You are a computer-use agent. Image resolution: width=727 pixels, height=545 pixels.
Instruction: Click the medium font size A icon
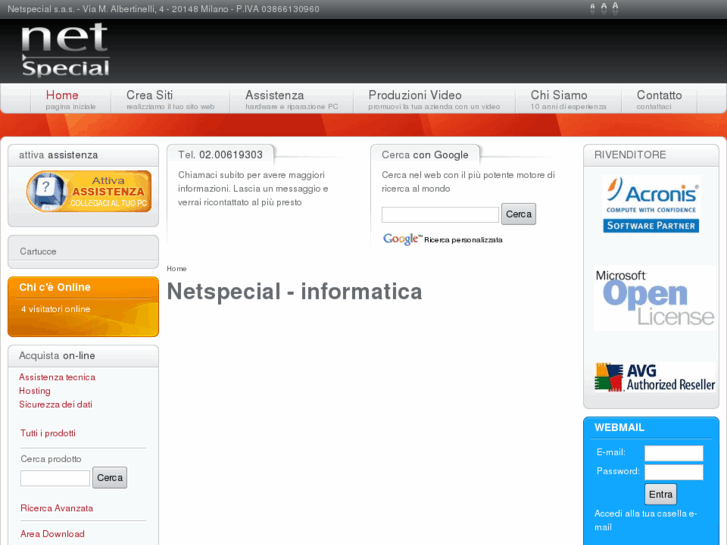click(x=604, y=9)
